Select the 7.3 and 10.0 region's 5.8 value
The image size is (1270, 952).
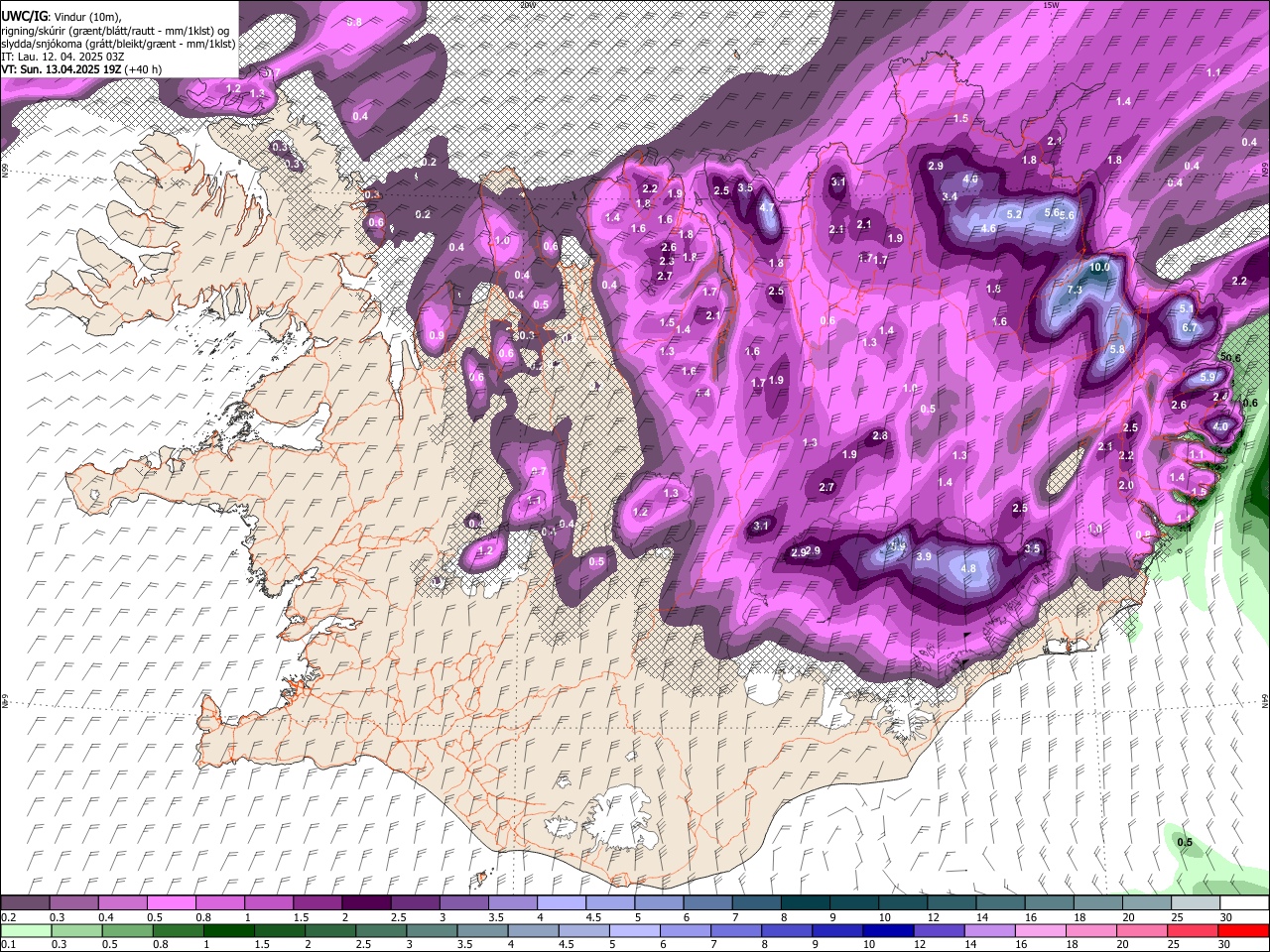pos(1117,350)
